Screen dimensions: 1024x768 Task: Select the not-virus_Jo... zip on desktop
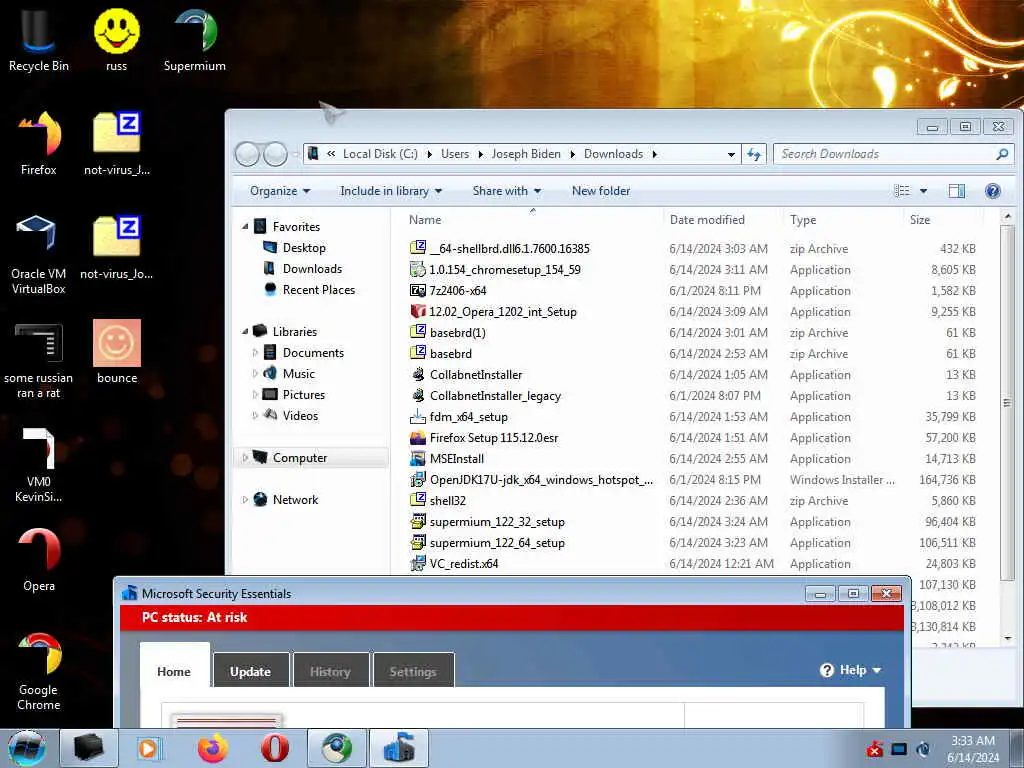pyautogui.click(x=117, y=248)
